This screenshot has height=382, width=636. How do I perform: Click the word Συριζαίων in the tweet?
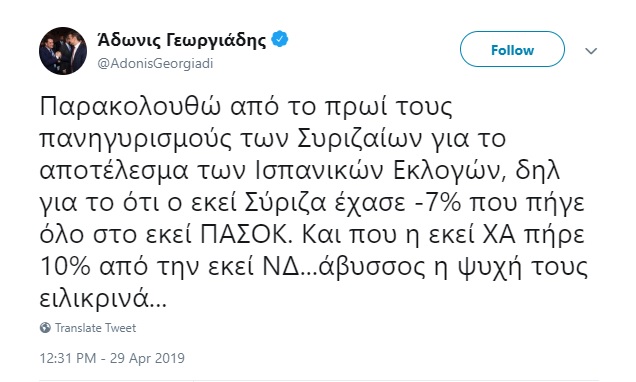coord(360,139)
